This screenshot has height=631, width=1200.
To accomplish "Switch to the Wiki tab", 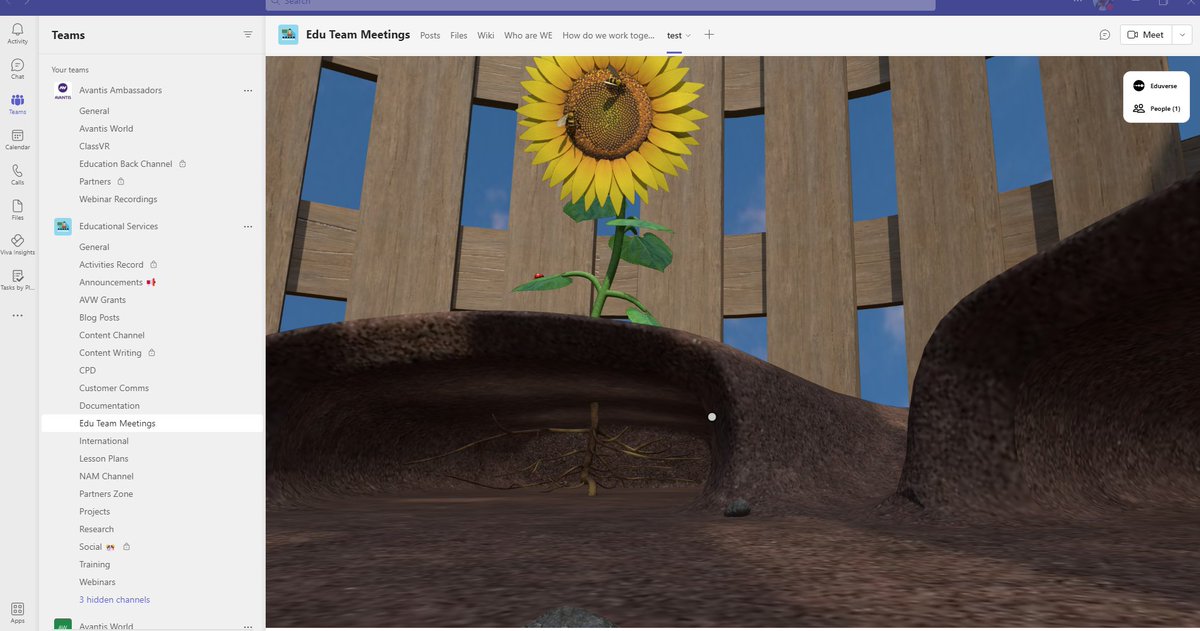I will 486,35.
